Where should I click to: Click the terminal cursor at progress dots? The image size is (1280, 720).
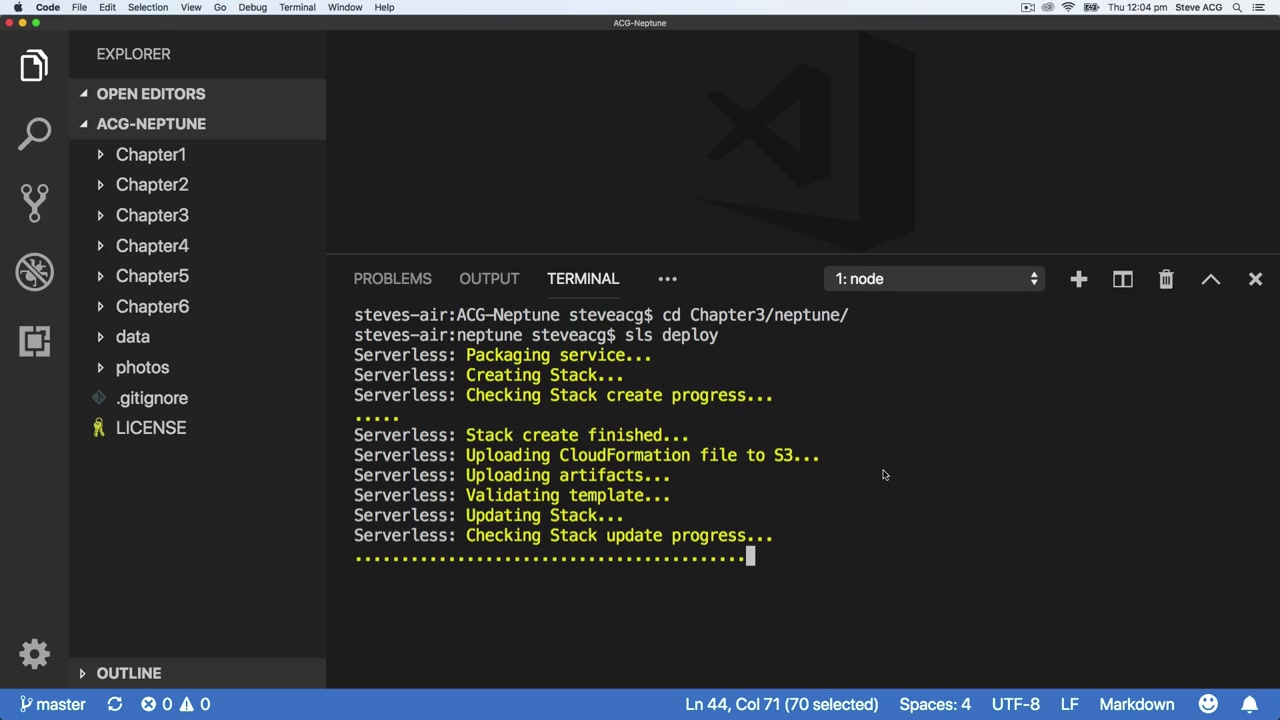[x=750, y=556]
